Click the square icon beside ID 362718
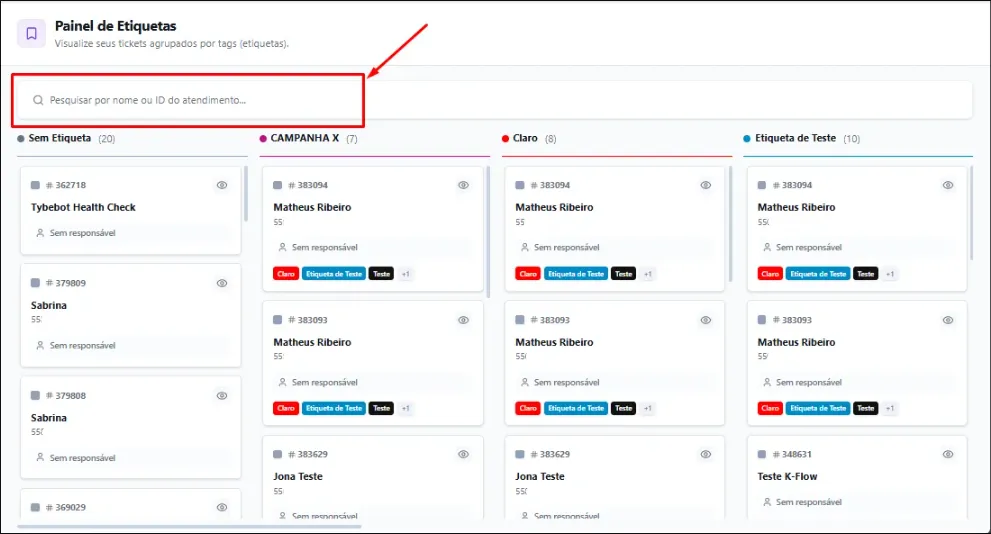This screenshot has width=991, height=534. [x=35, y=185]
